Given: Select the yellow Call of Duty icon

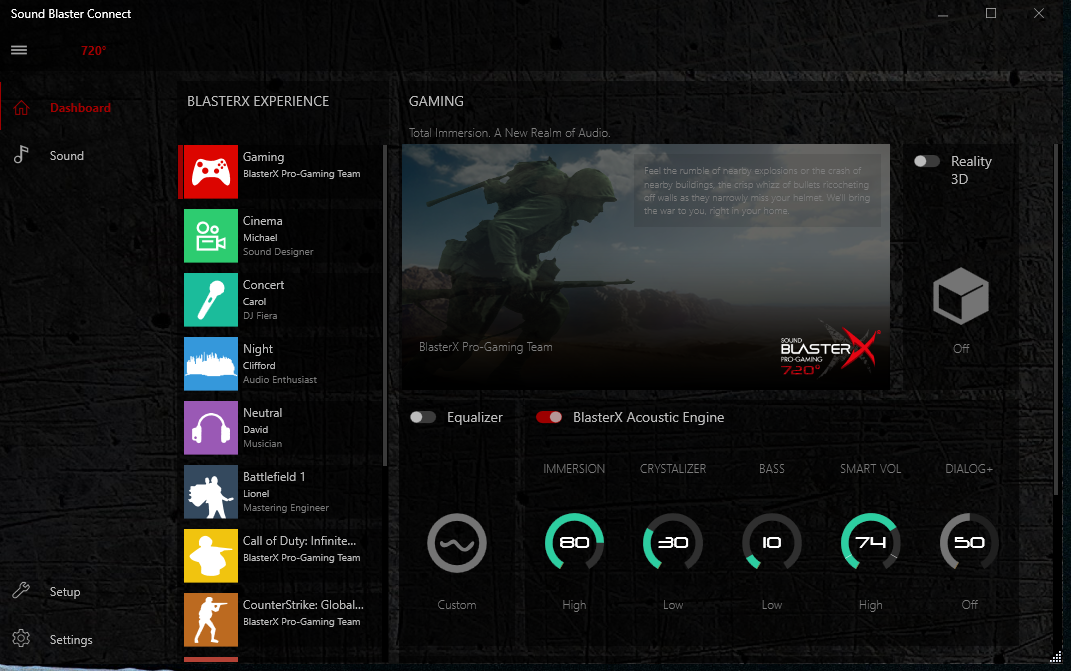Looking at the screenshot, I should pyautogui.click(x=211, y=556).
